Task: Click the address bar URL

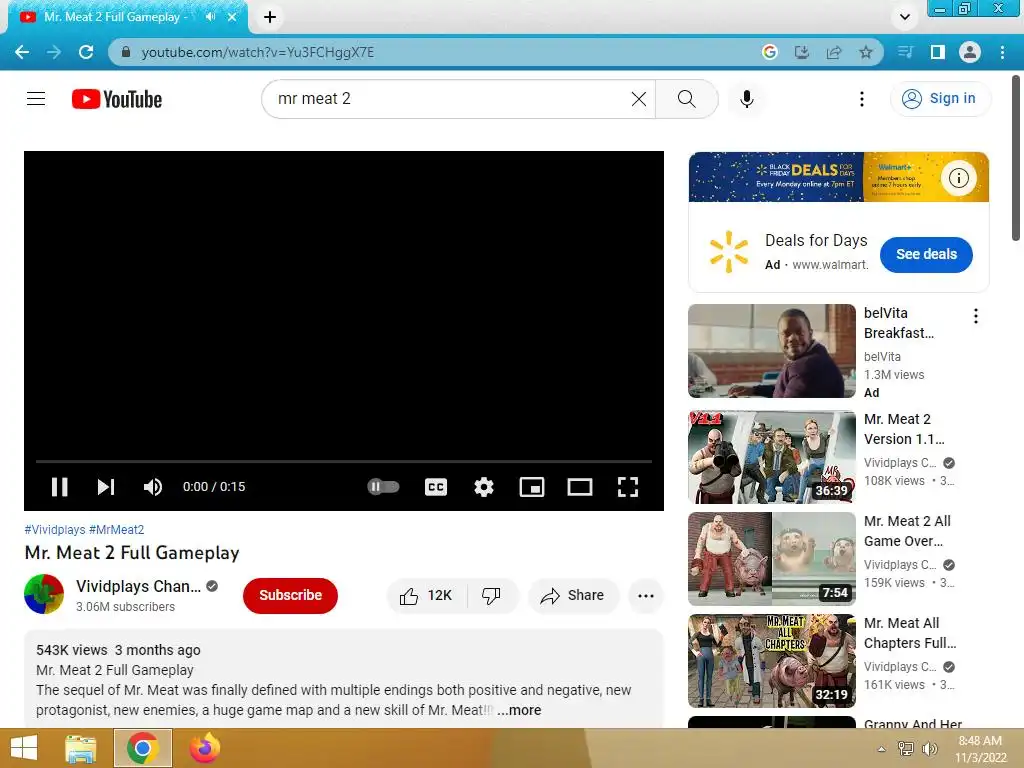Action: (x=258, y=52)
